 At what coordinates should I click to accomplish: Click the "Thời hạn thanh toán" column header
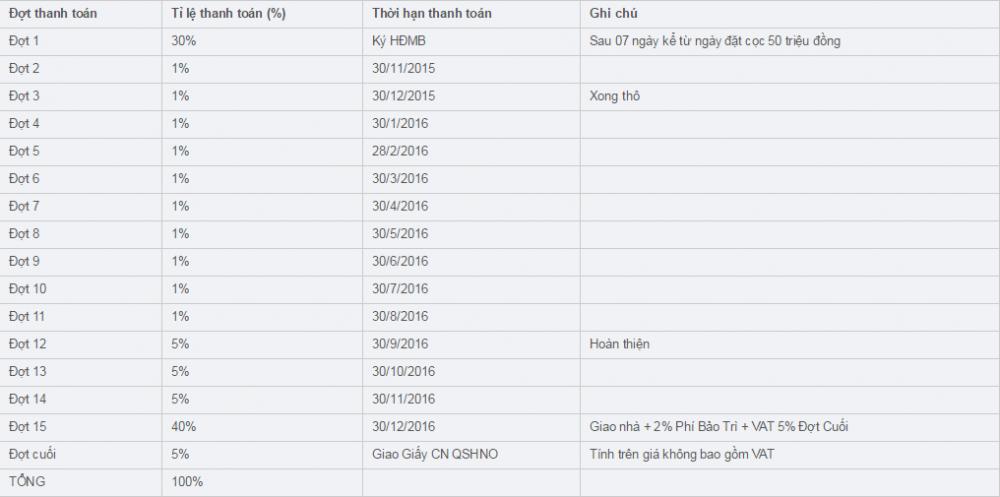point(430,14)
